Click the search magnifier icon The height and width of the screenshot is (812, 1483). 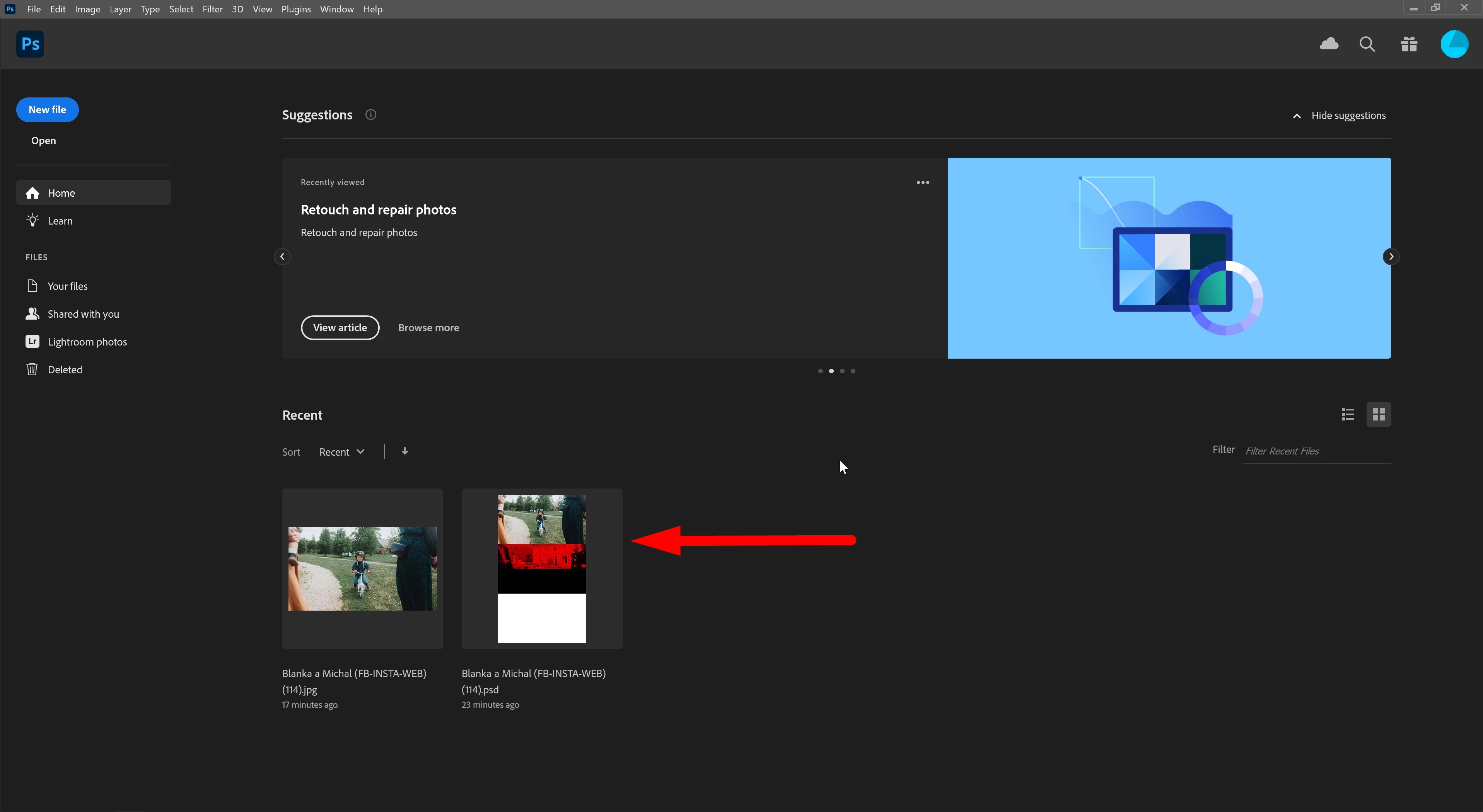click(1367, 44)
